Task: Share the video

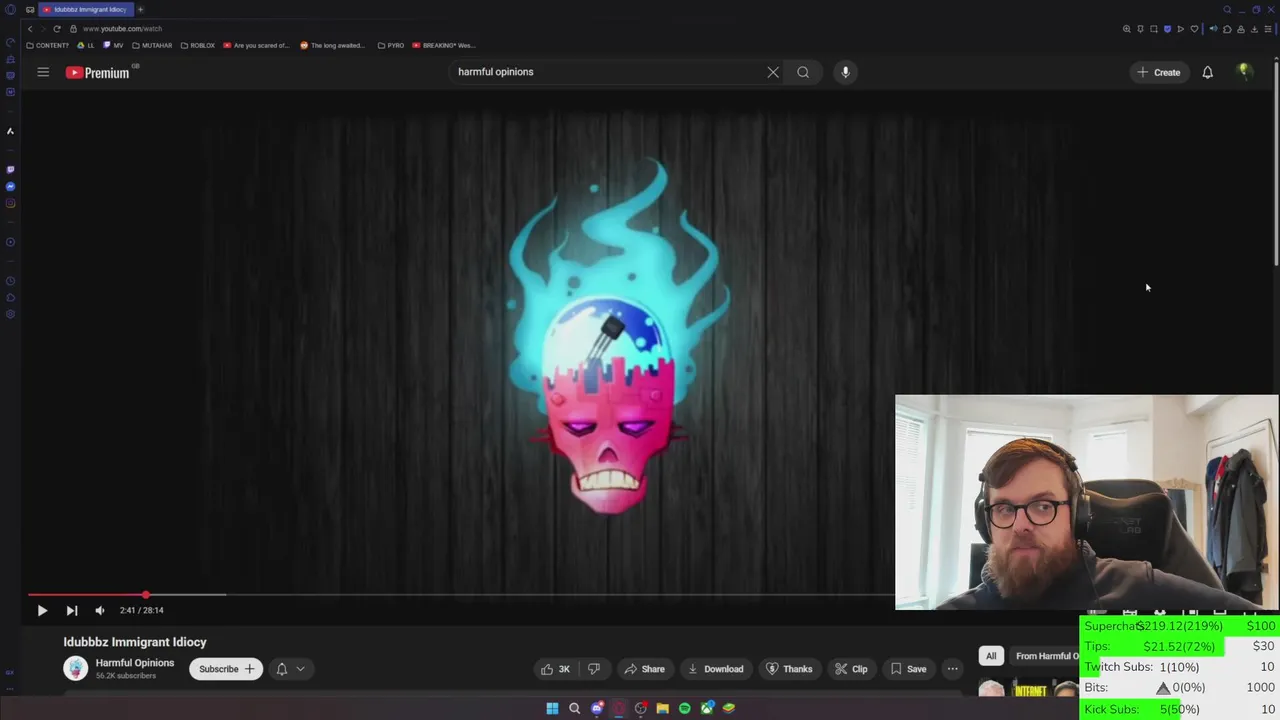Action: (644, 669)
